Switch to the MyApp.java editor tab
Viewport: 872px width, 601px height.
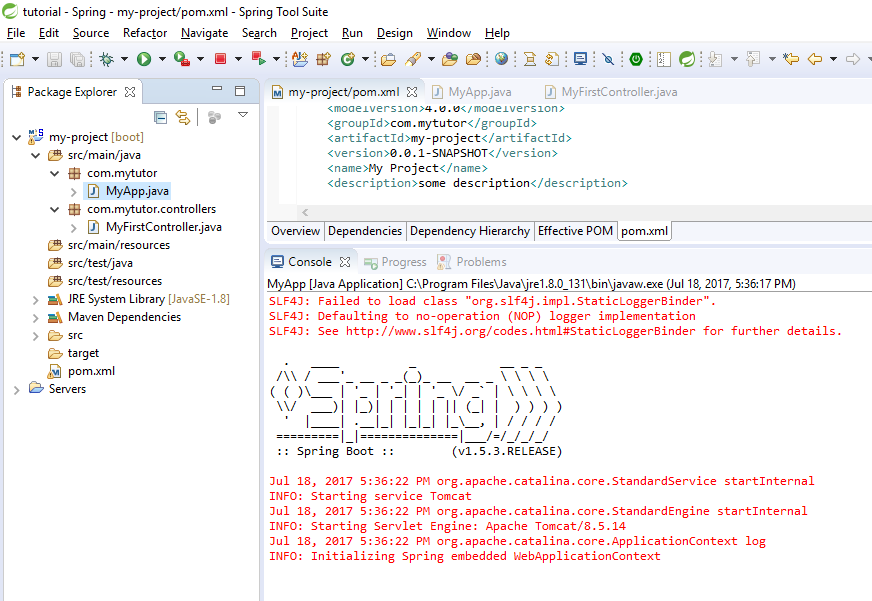point(472,92)
